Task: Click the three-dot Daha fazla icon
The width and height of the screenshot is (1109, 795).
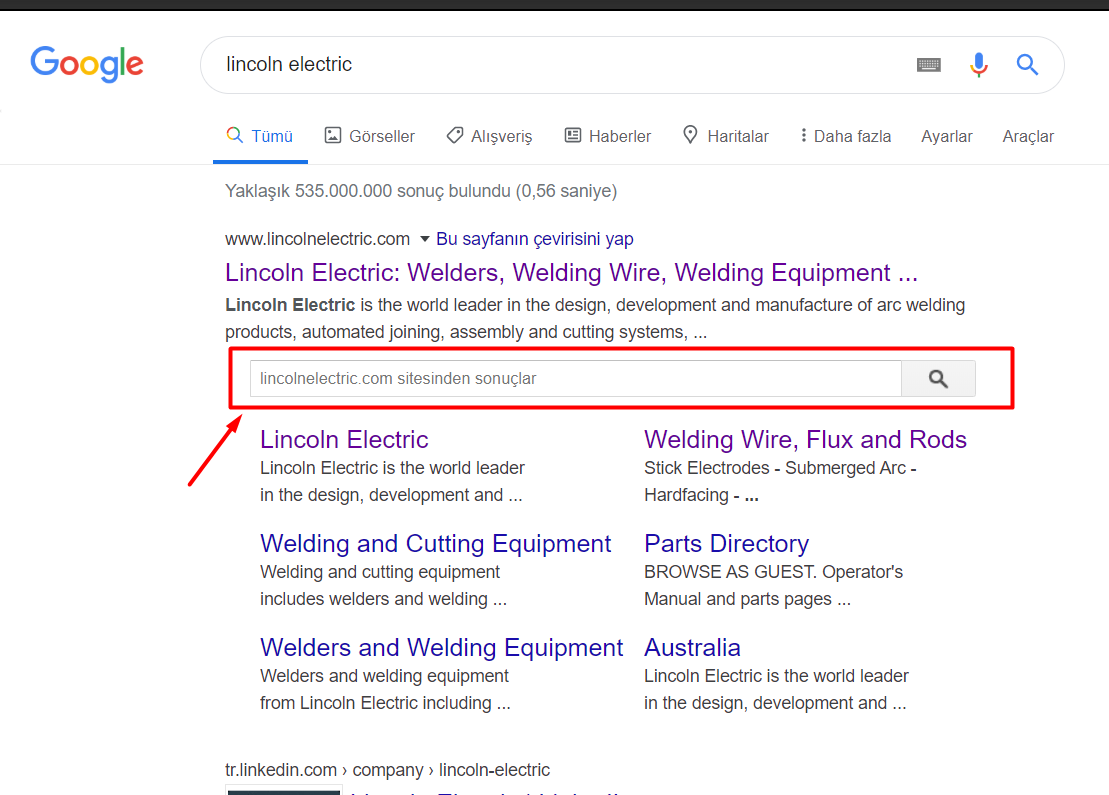Action: tap(803, 135)
